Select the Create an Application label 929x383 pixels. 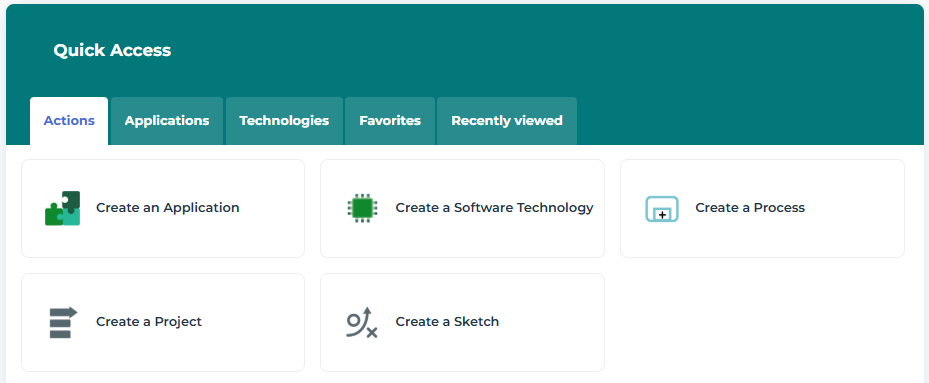point(168,208)
